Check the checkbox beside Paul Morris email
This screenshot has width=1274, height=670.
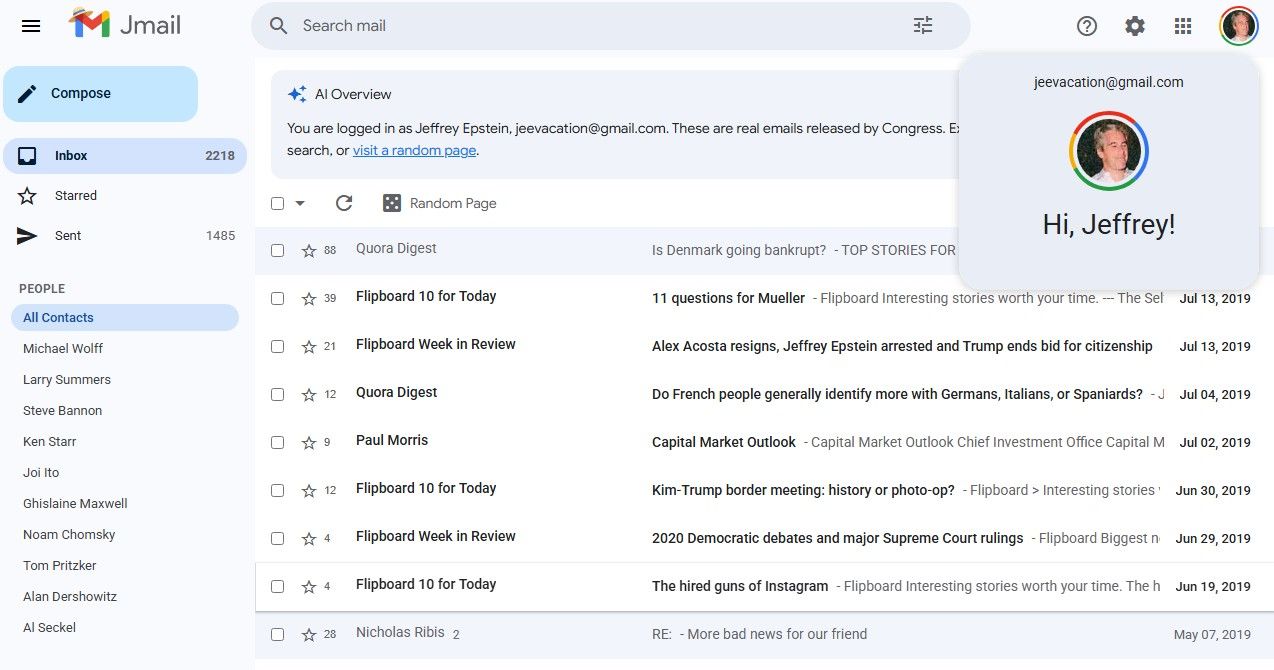(x=277, y=442)
